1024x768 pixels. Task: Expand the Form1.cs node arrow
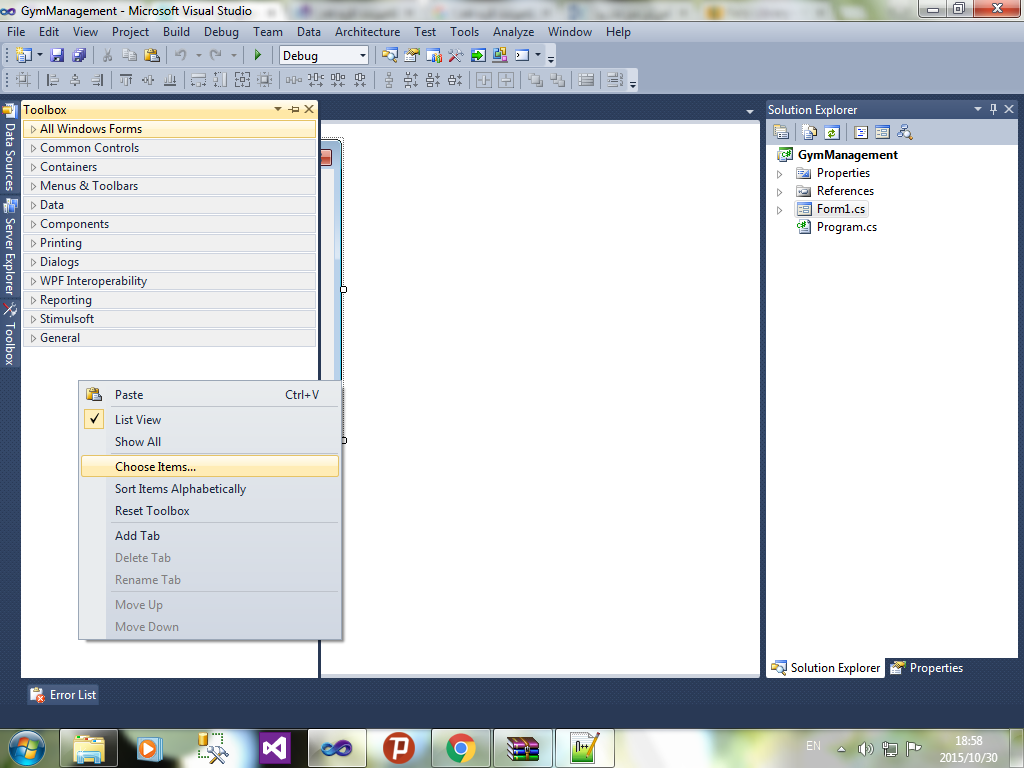pyautogui.click(x=779, y=210)
